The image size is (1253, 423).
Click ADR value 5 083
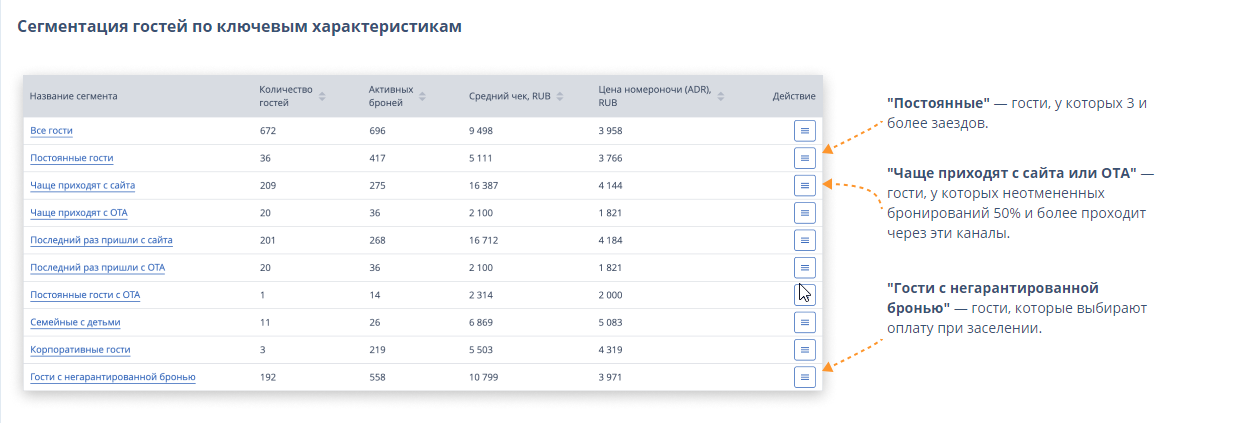coord(611,322)
